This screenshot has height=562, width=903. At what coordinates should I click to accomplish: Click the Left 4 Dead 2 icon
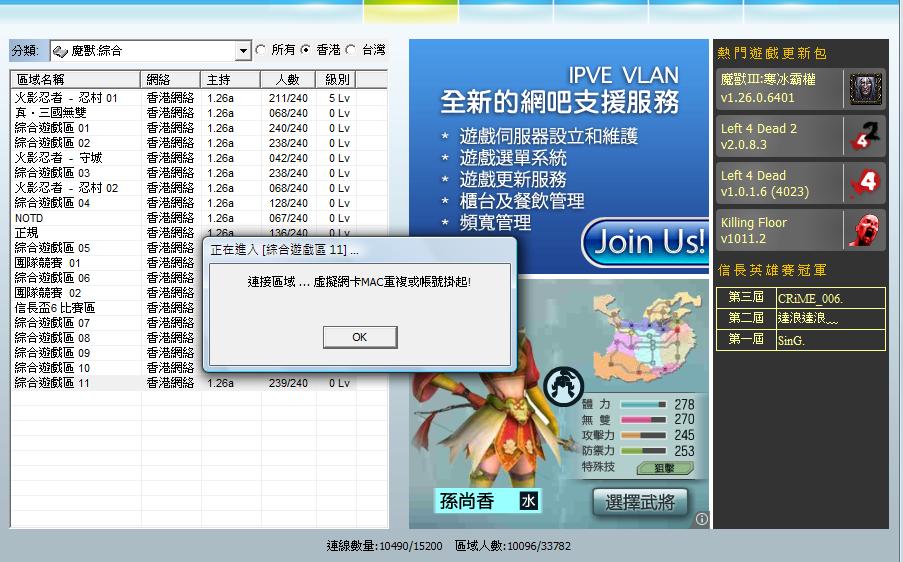866,136
